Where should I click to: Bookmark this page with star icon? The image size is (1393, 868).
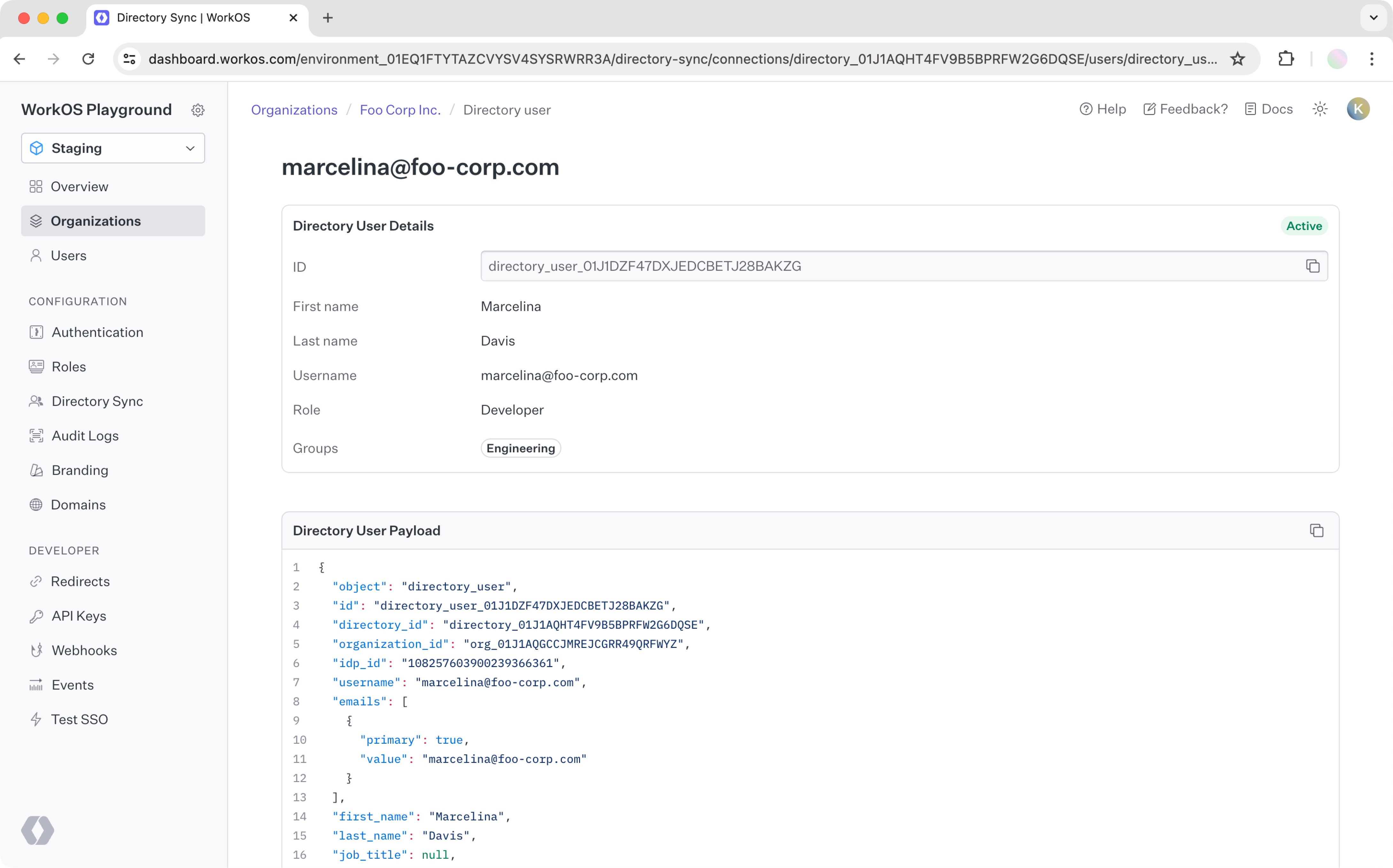(1237, 59)
